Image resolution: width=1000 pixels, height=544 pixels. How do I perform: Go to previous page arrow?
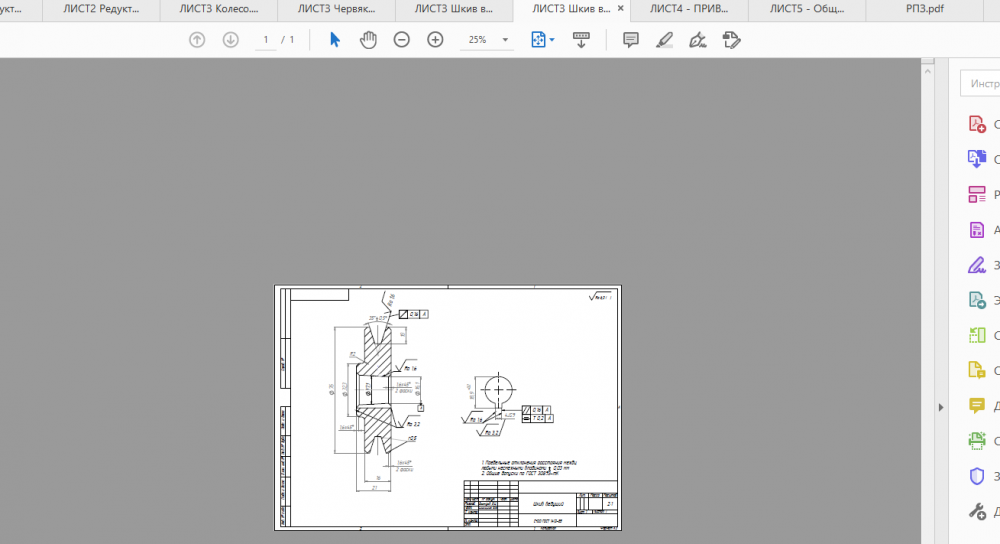tap(197, 40)
